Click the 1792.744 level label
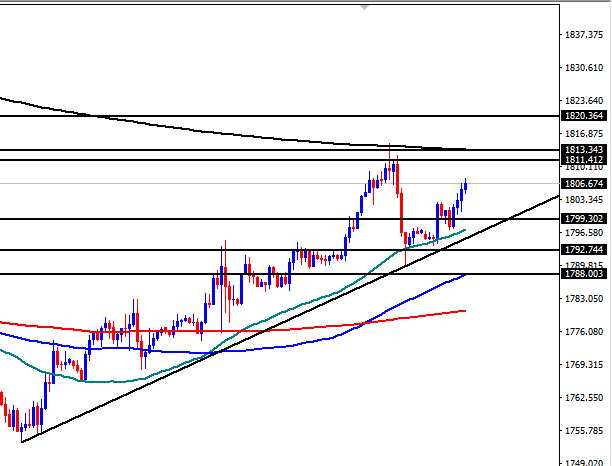 584,249
